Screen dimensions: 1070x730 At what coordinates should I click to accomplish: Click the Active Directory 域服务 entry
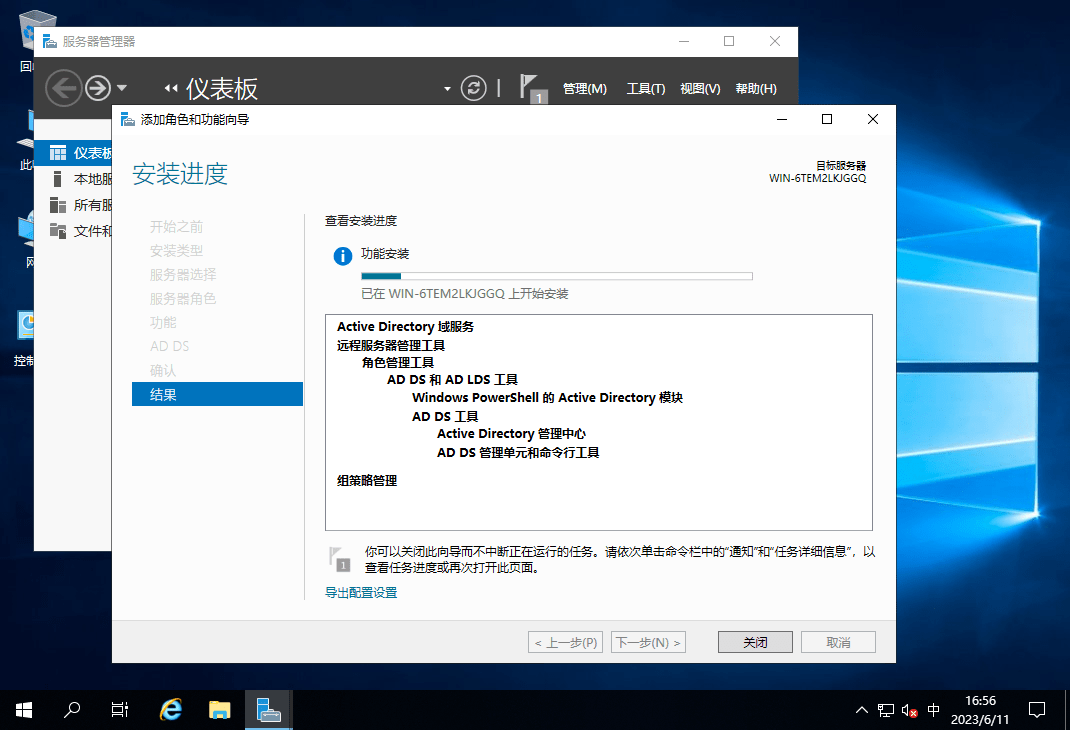405,327
